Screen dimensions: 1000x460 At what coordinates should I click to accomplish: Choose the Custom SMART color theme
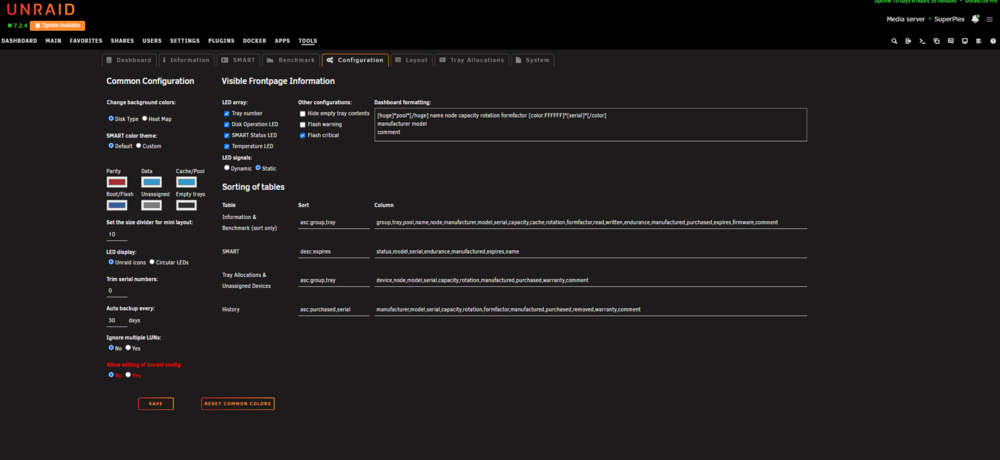(x=138, y=145)
